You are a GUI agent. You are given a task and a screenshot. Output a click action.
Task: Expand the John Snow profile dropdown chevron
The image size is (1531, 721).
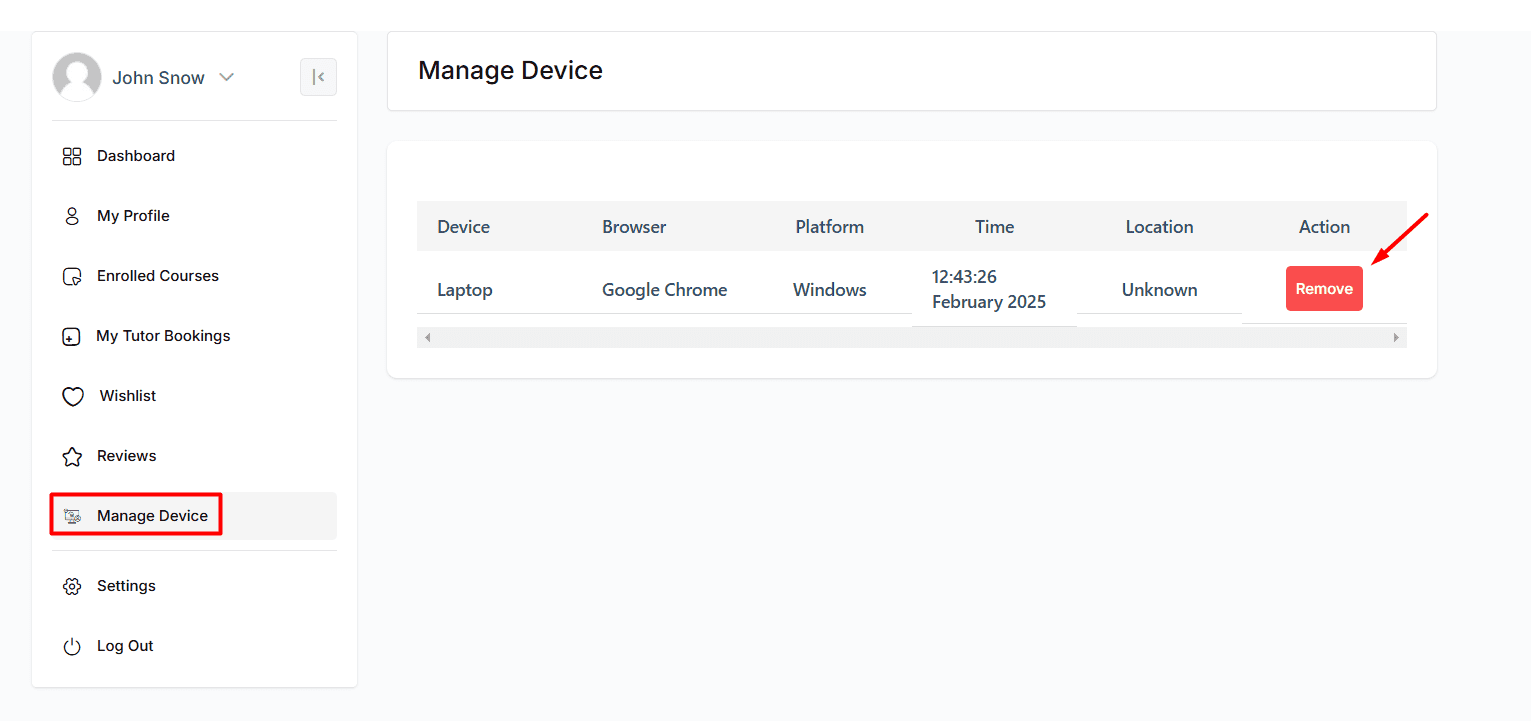tap(226, 77)
